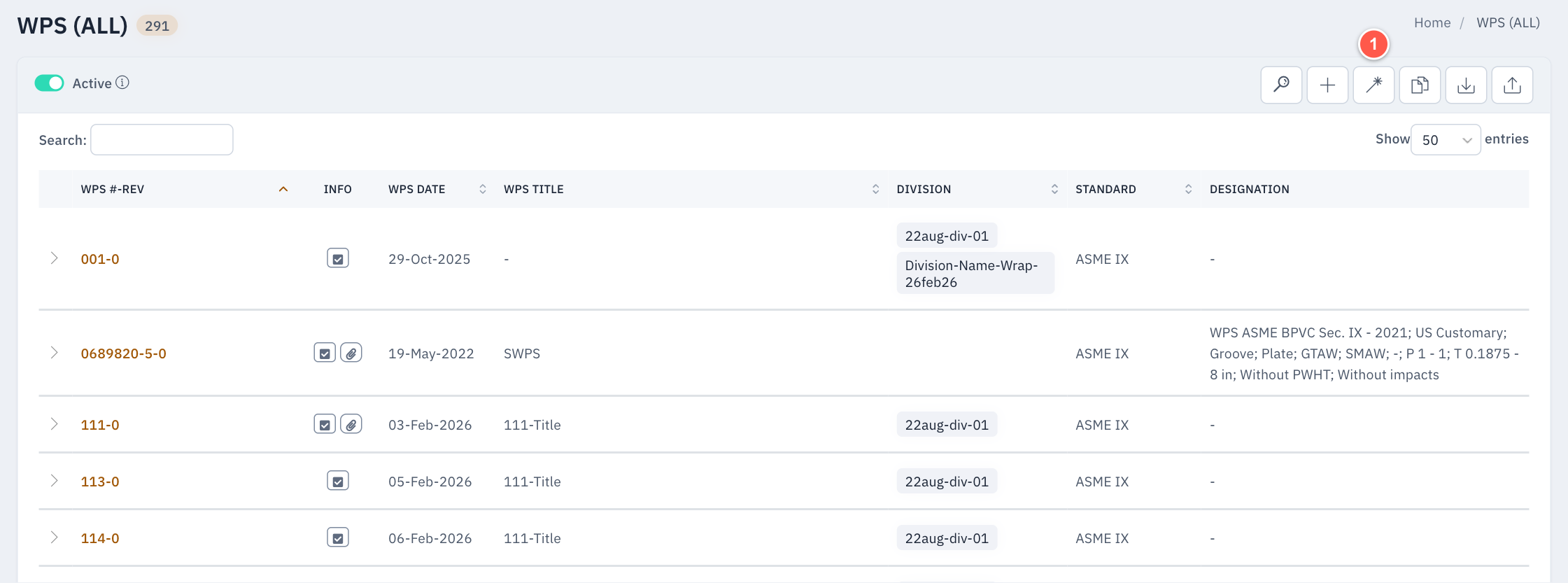
Task: Sort by STANDARD column
Action: pos(1133,189)
